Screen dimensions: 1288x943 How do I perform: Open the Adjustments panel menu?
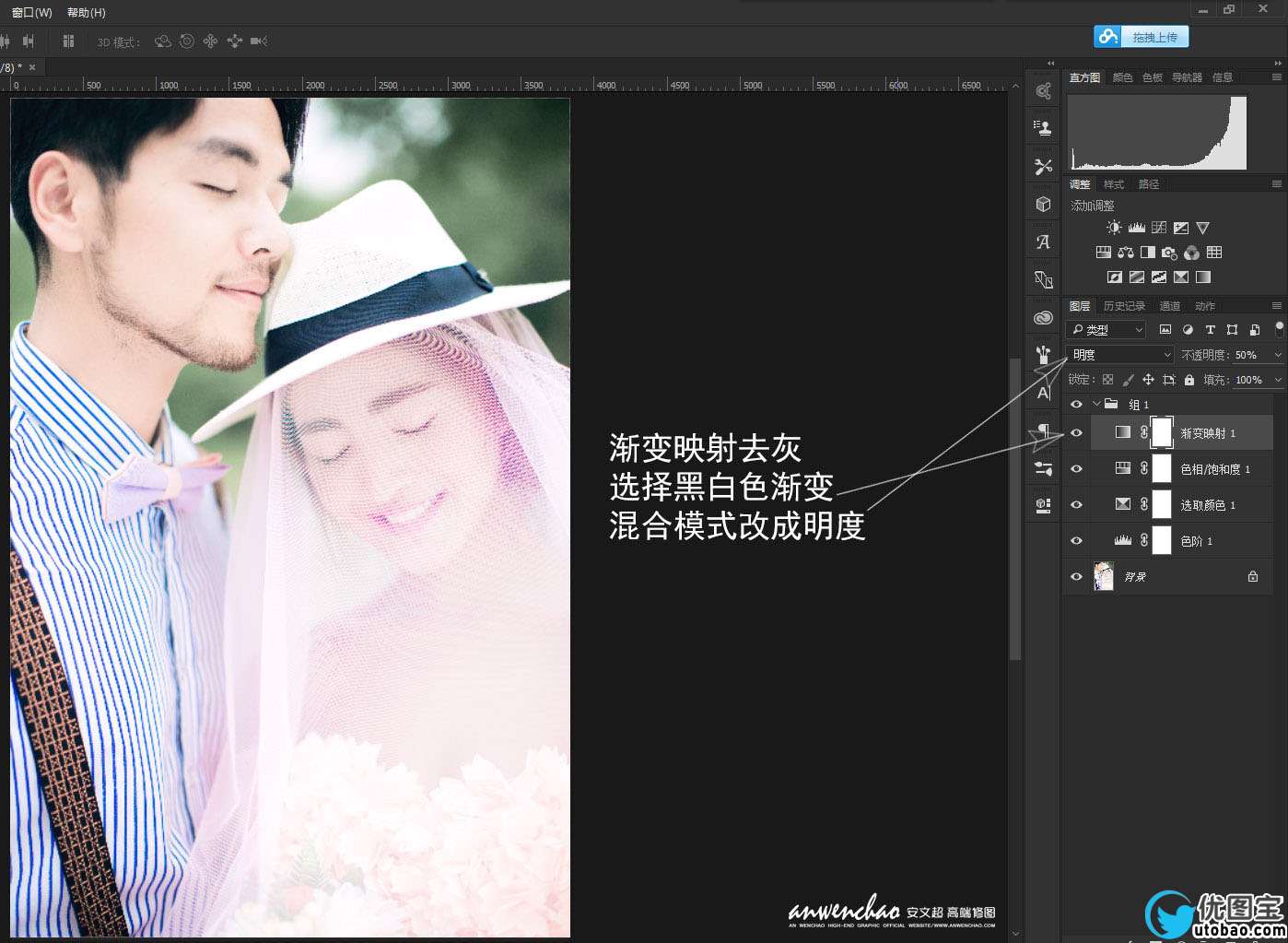coord(1276,184)
